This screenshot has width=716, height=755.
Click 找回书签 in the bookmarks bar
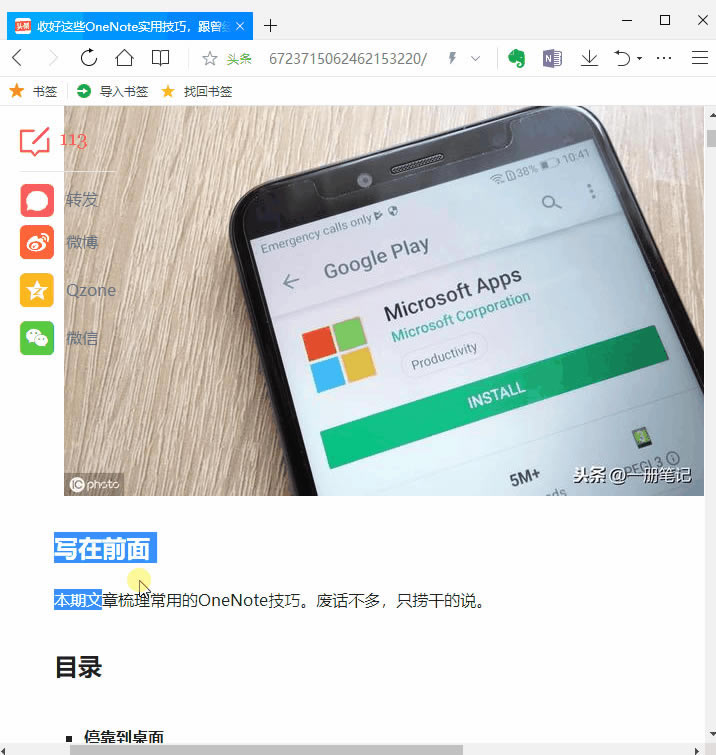pyautogui.click(x=197, y=91)
